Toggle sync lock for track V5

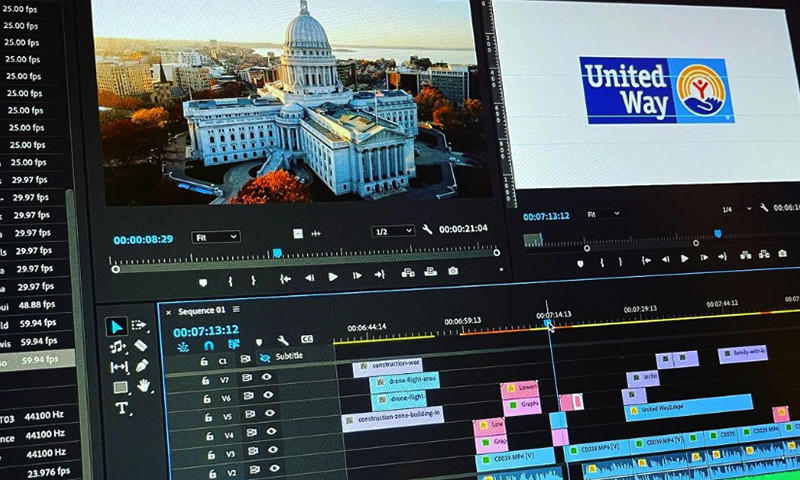pyautogui.click(x=250, y=414)
